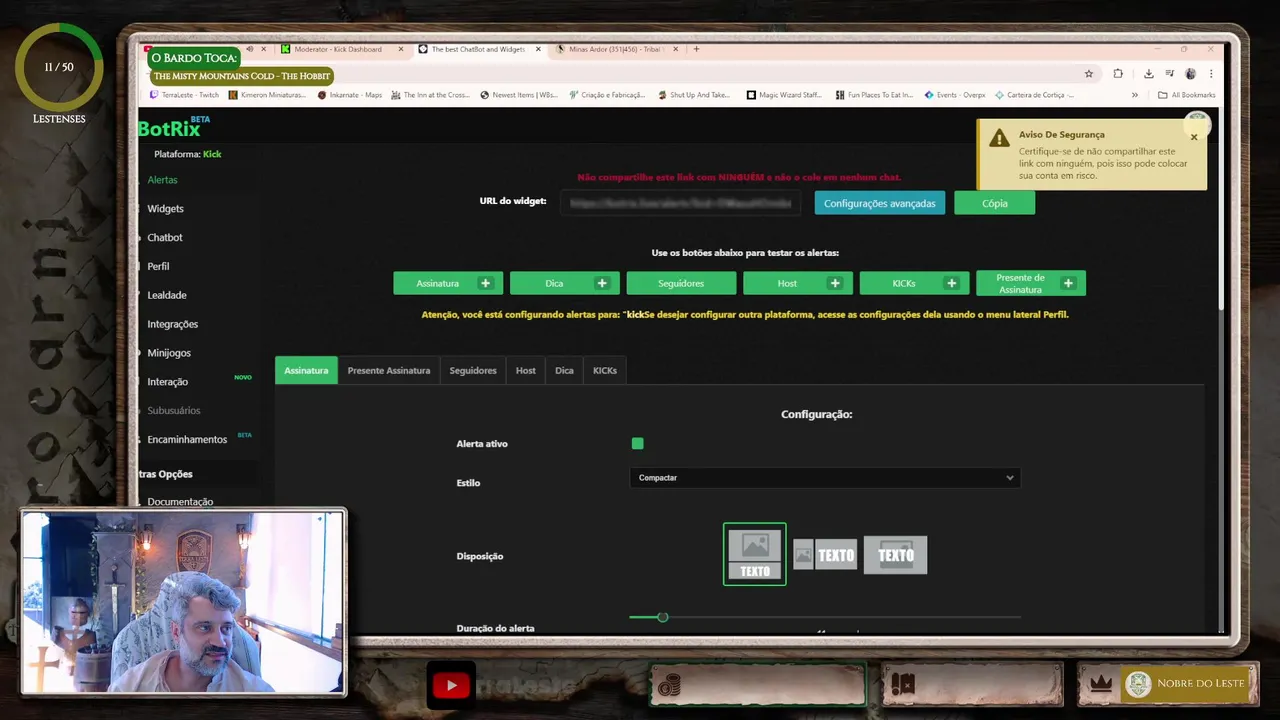Image resolution: width=1280 pixels, height=720 pixels.
Task: Select image-beside-text layout option
Action: click(825, 554)
